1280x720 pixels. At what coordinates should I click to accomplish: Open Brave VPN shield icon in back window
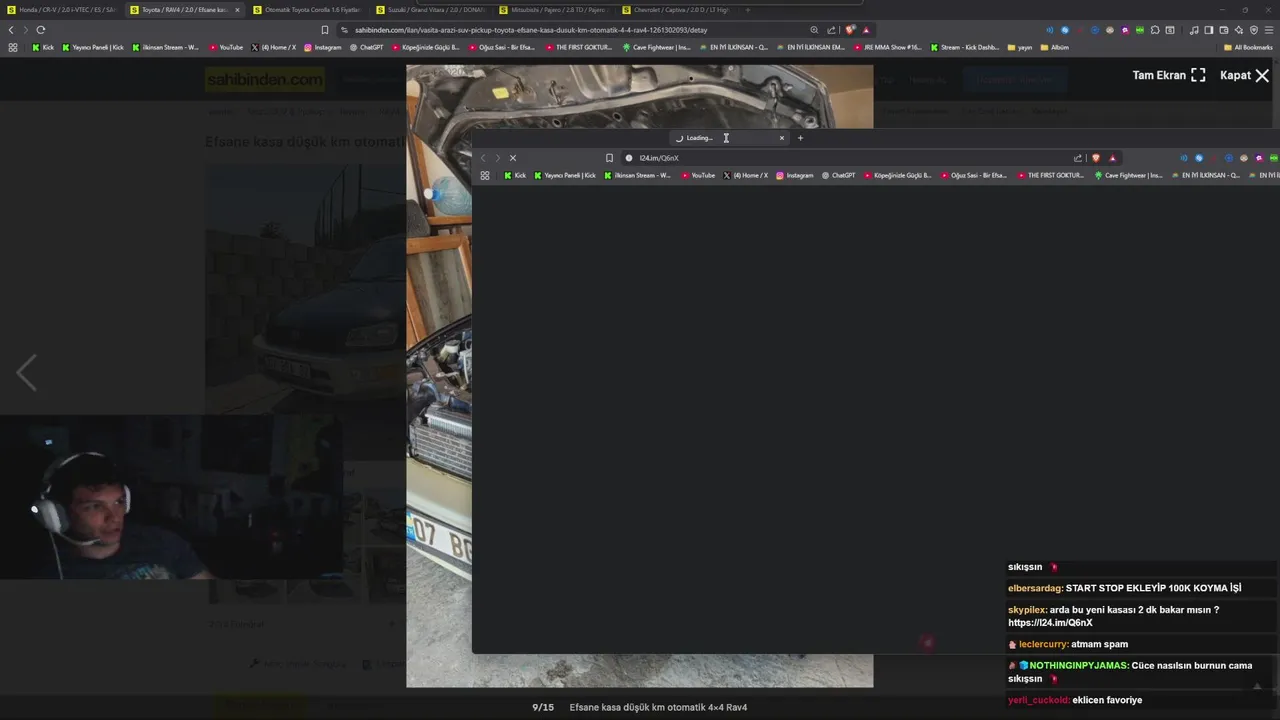coord(1254,30)
